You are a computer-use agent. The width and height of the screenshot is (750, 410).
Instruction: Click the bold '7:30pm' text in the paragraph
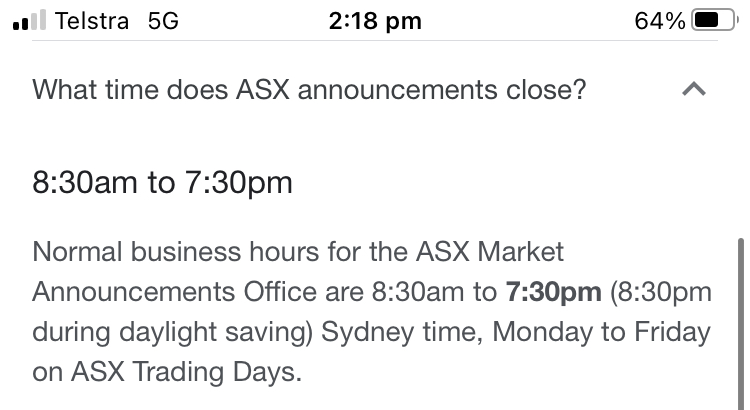coord(553,291)
